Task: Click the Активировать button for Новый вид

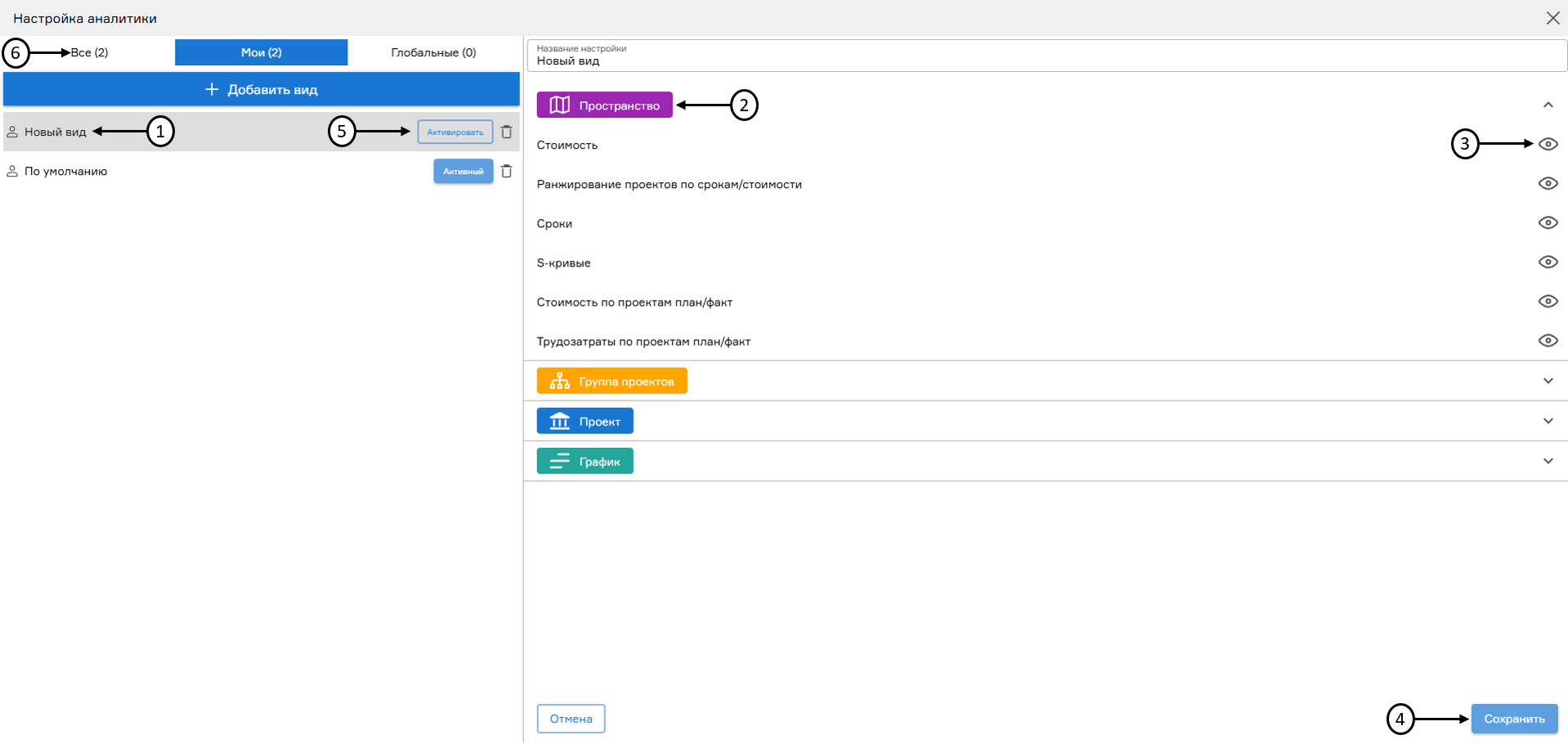Action: [455, 132]
